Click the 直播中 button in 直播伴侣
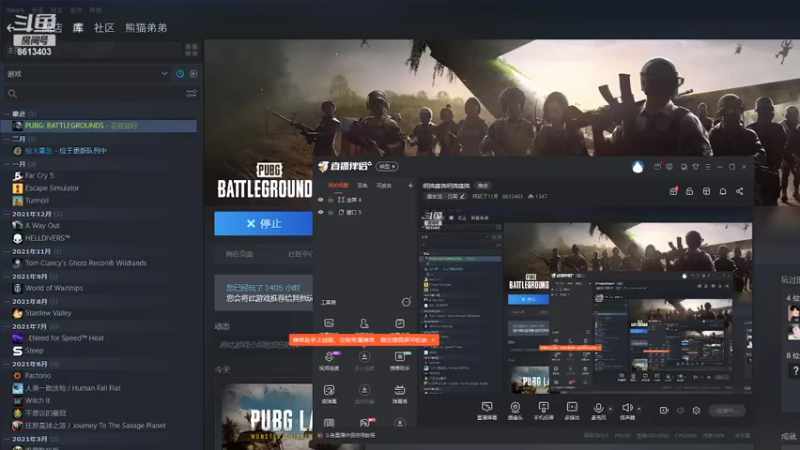Viewport: 800px width, 450px height. 727,410
